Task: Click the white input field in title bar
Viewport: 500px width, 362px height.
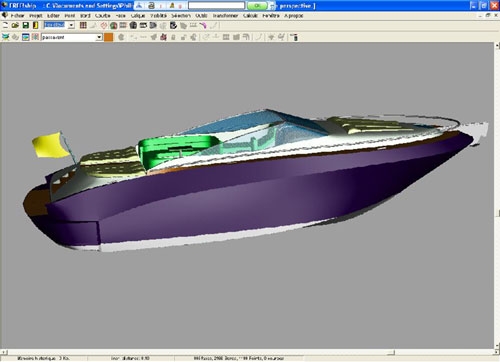Action: coord(216,6)
